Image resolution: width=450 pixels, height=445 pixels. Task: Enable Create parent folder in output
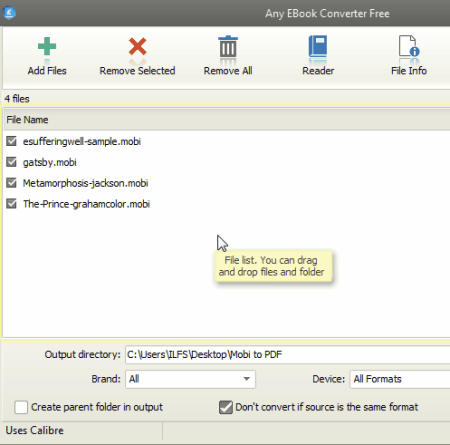(21, 407)
